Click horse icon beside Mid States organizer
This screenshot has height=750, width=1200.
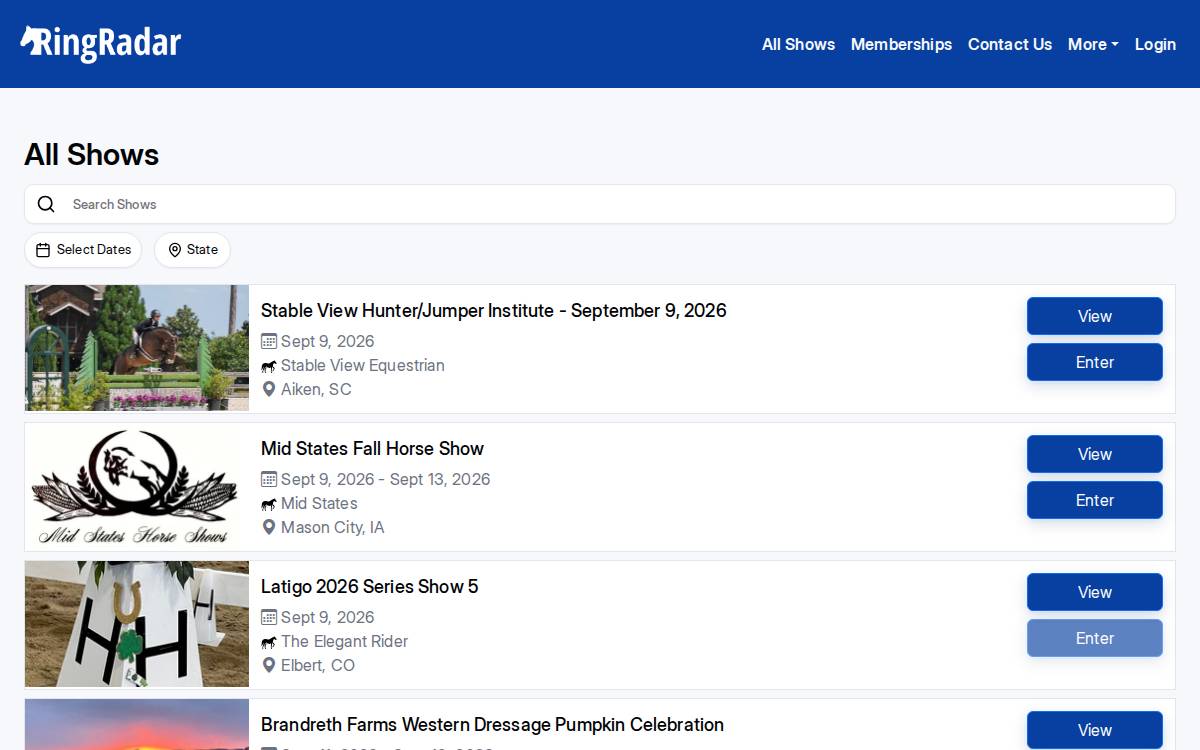(x=269, y=504)
